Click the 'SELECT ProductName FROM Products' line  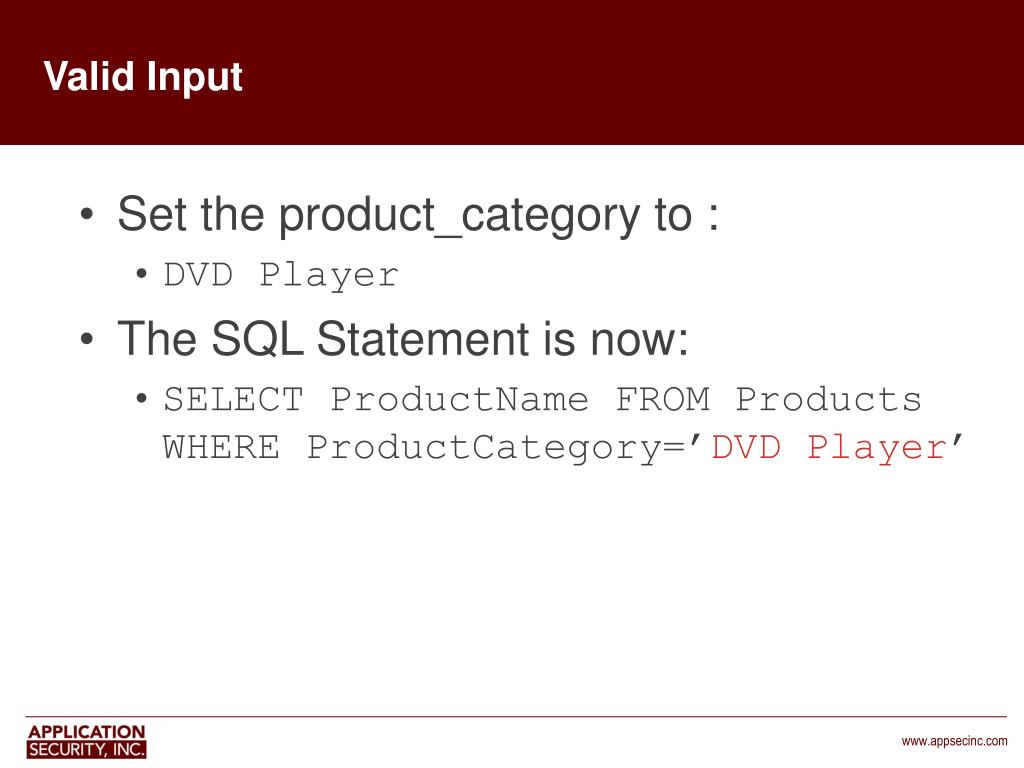[x=542, y=399]
